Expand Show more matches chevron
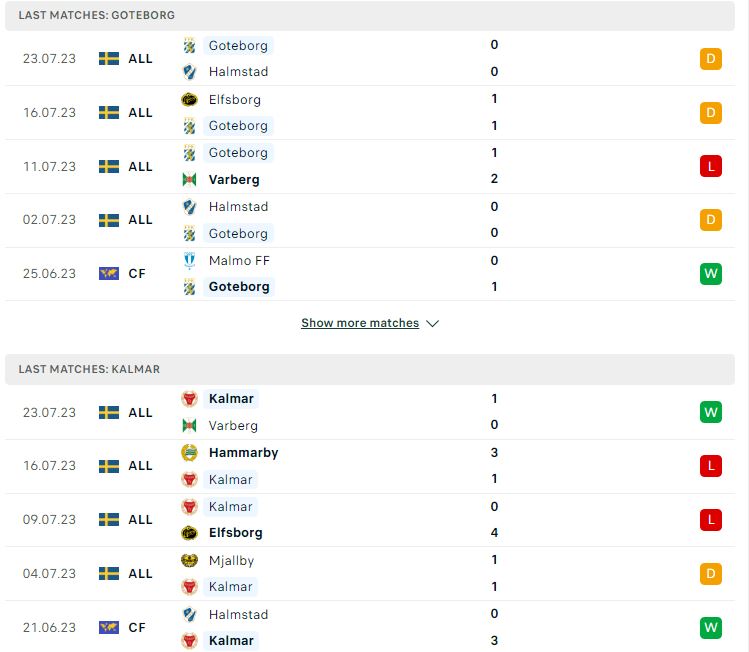 (x=433, y=323)
